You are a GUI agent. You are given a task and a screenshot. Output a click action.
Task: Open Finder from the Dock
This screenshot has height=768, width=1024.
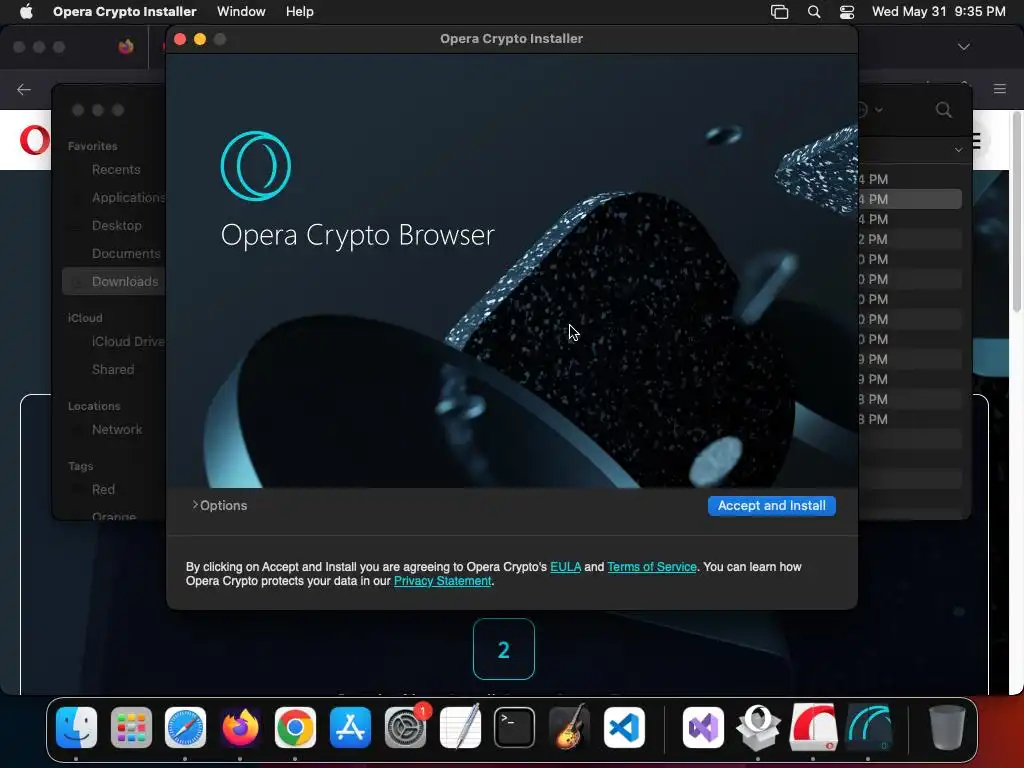tap(76, 727)
